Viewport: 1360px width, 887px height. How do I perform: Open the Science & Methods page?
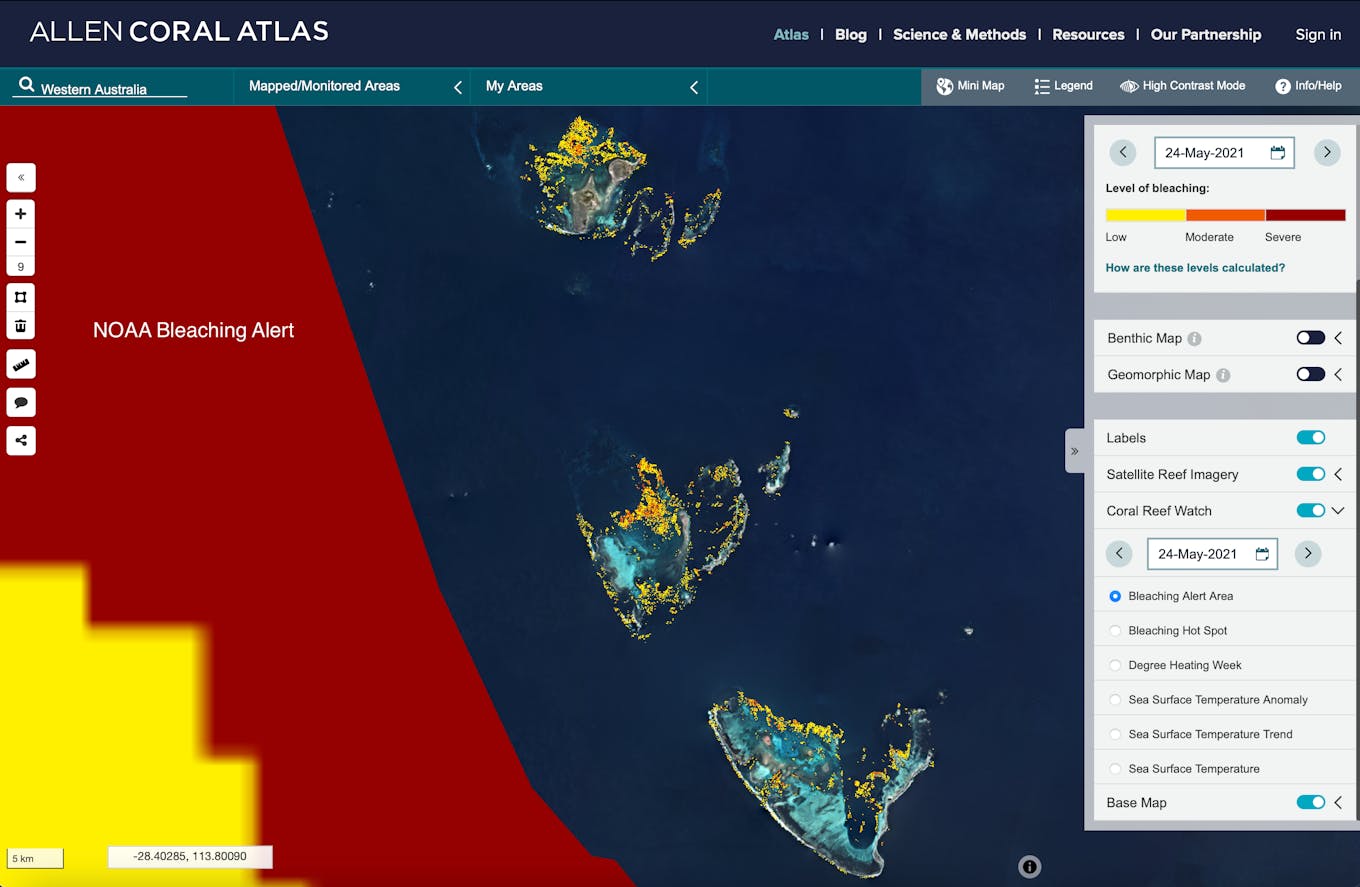(959, 34)
